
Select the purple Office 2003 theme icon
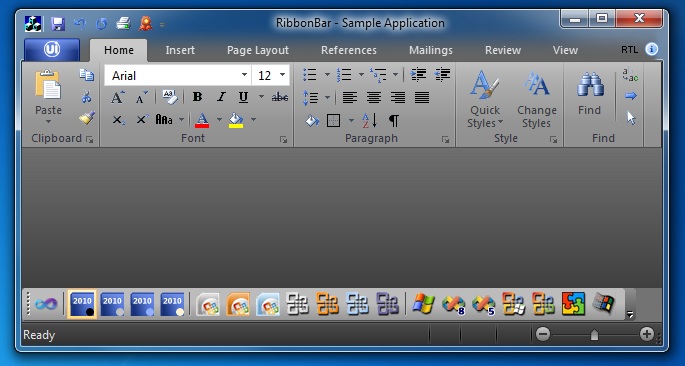(x=387, y=304)
